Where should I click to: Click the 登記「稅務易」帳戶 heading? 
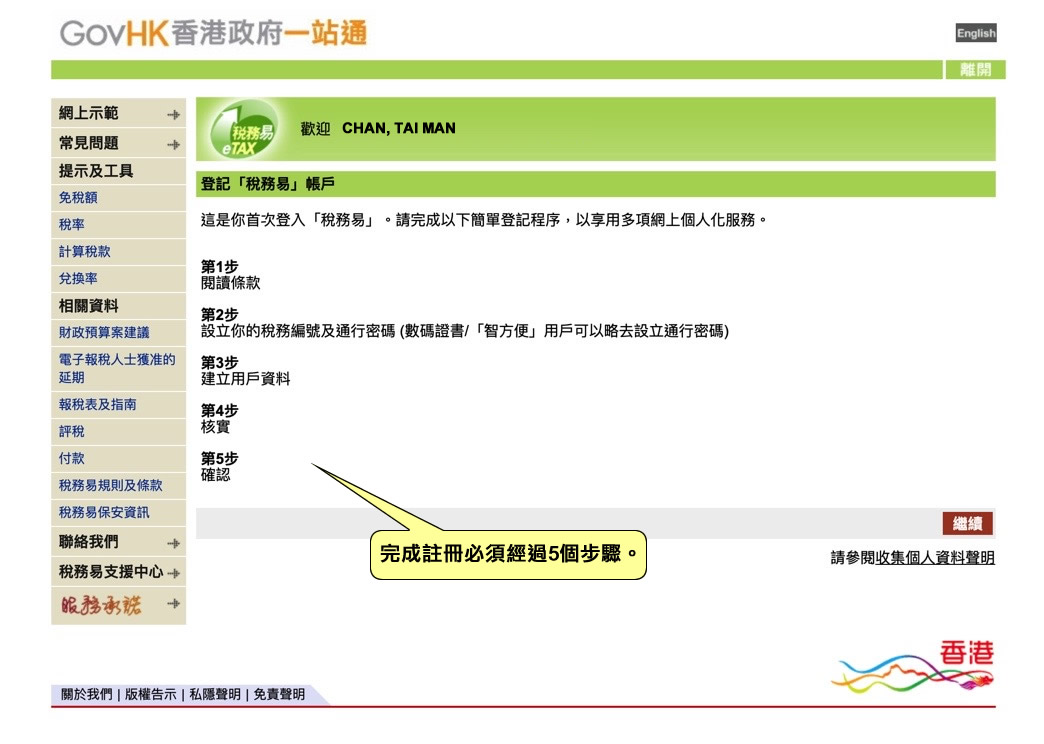pyautogui.click(x=268, y=184)
